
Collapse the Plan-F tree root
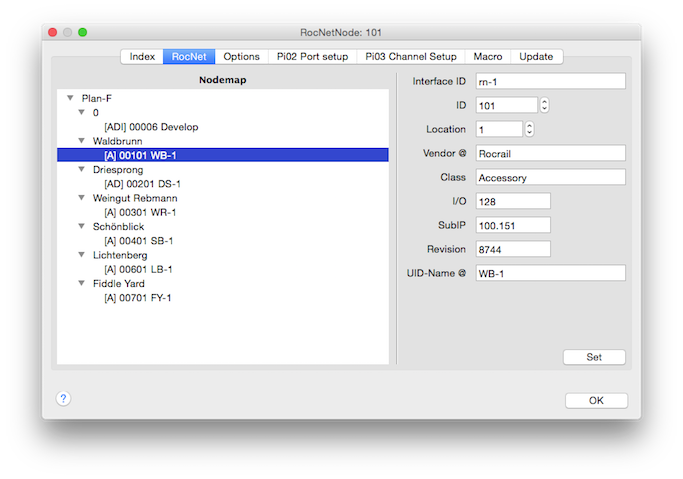70,99
